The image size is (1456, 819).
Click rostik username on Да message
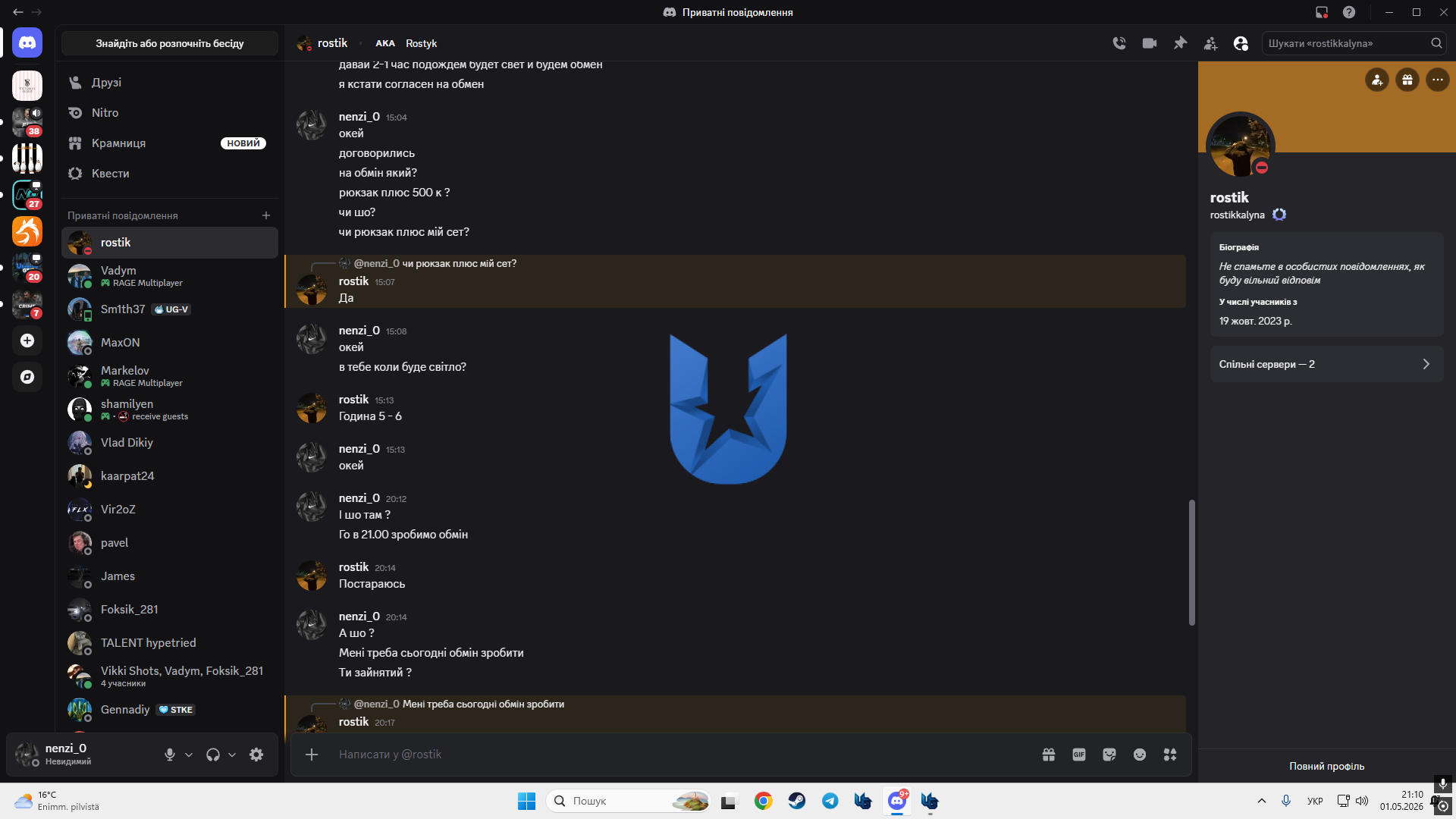pos(353,281)
